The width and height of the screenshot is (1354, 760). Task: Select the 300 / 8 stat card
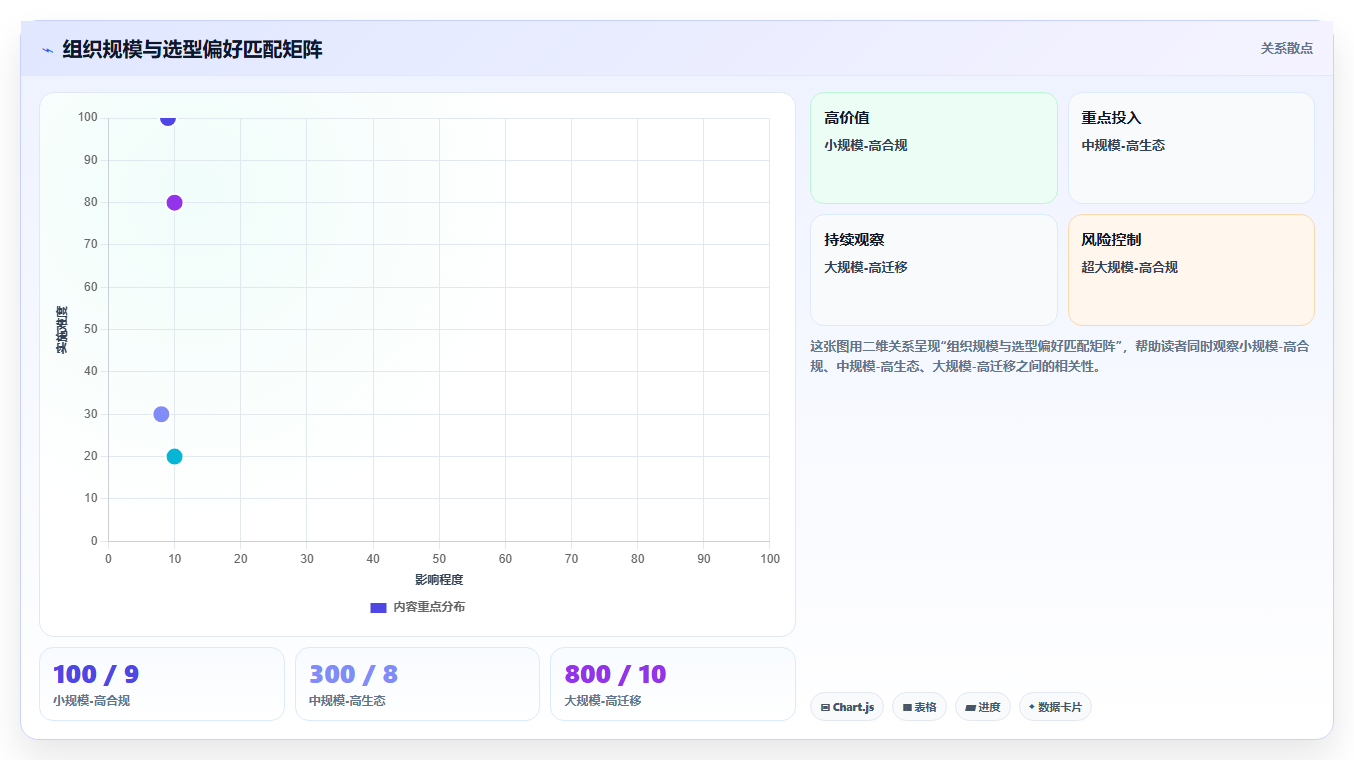coord(417,684)
